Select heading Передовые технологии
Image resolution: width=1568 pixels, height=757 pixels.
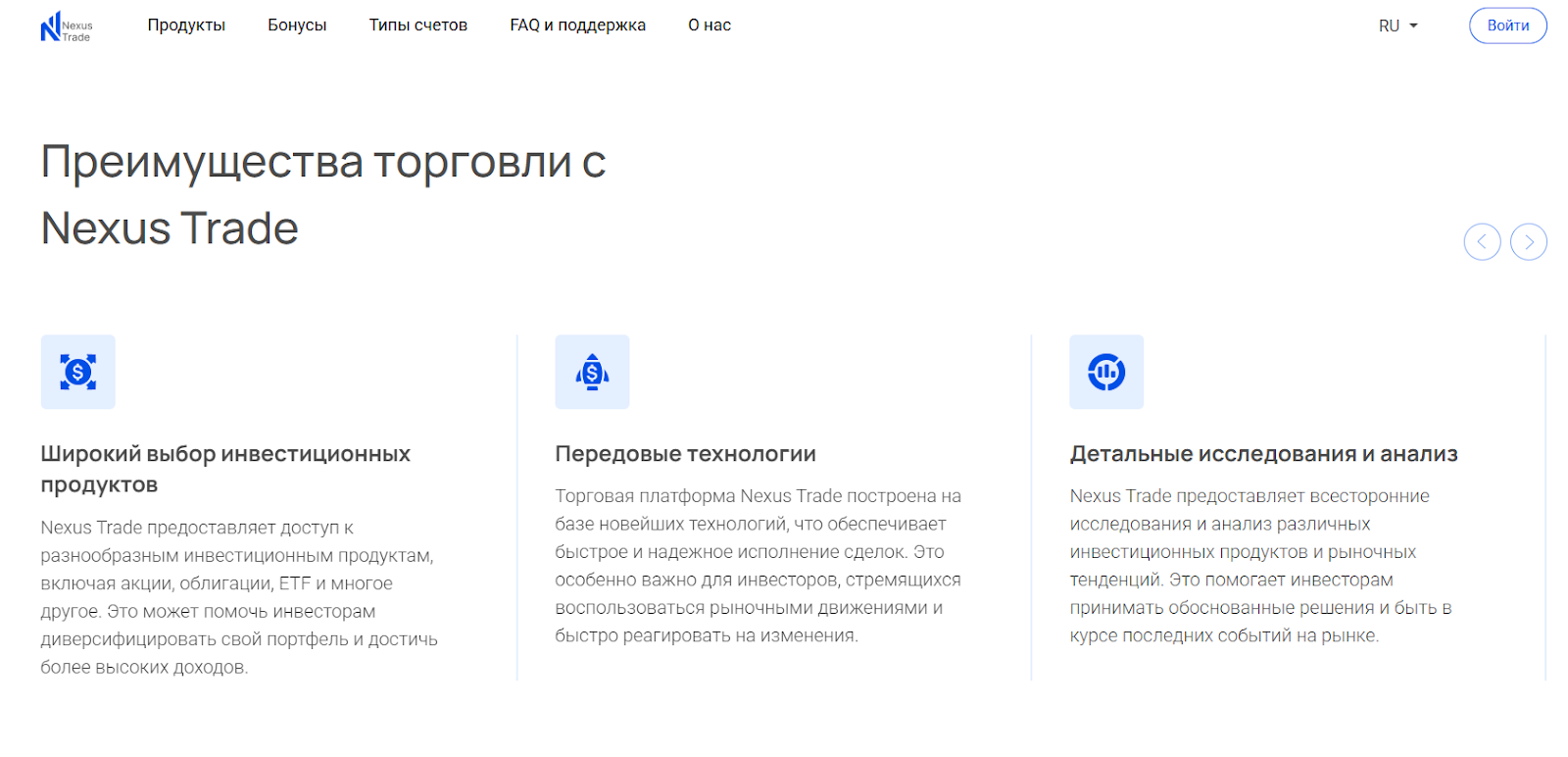(685, 454)
